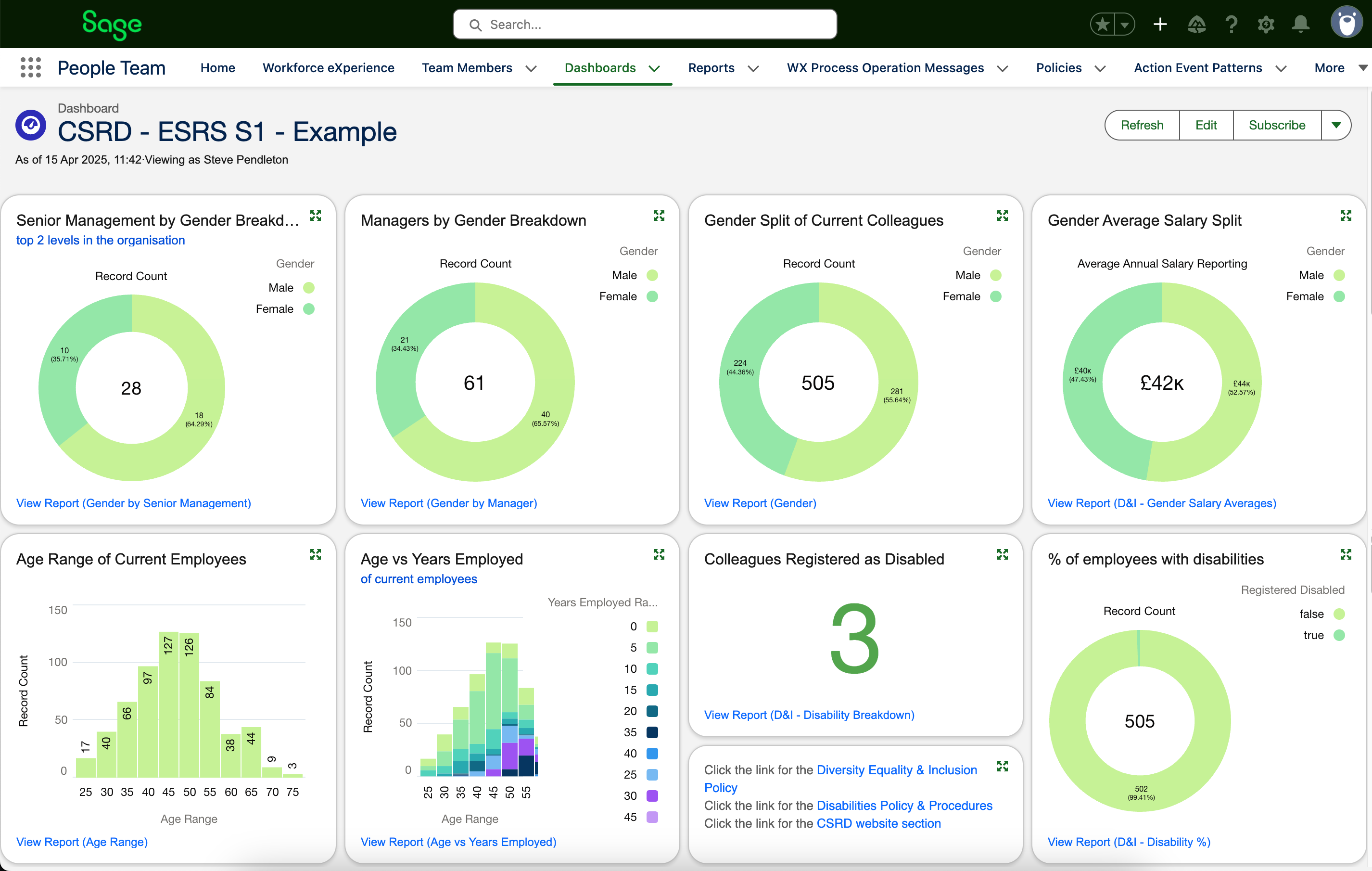Open the Policies tab chevron
The height and width of the screenshot is (871, 1372).
click(x=1101, y=68)
